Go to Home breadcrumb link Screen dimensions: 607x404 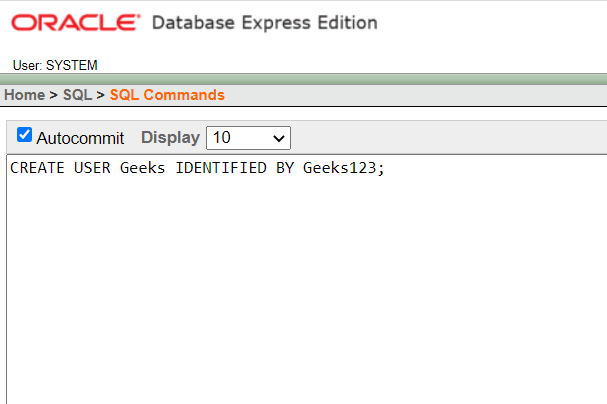pos(24,95)
